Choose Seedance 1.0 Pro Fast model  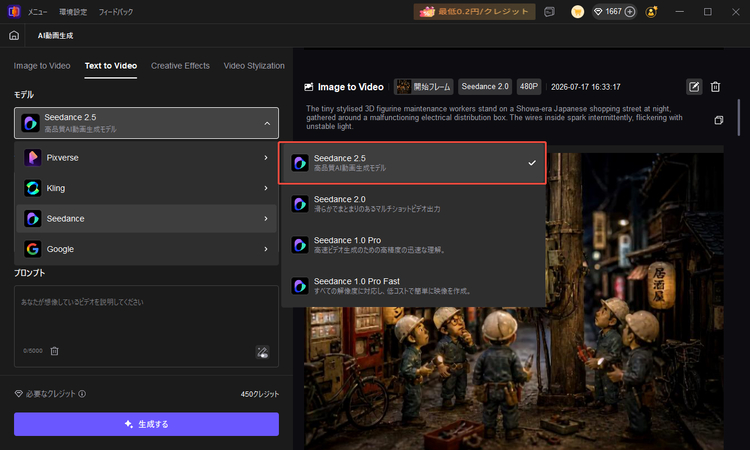coord(413,286)
